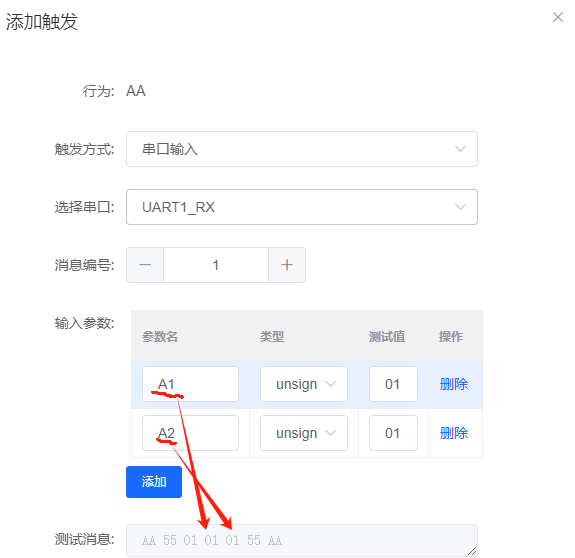Image resolution: width=575 pixels, height=558 pixels.
Task: Increase the 消息编号 value with plus button
Action: [287, 265]
